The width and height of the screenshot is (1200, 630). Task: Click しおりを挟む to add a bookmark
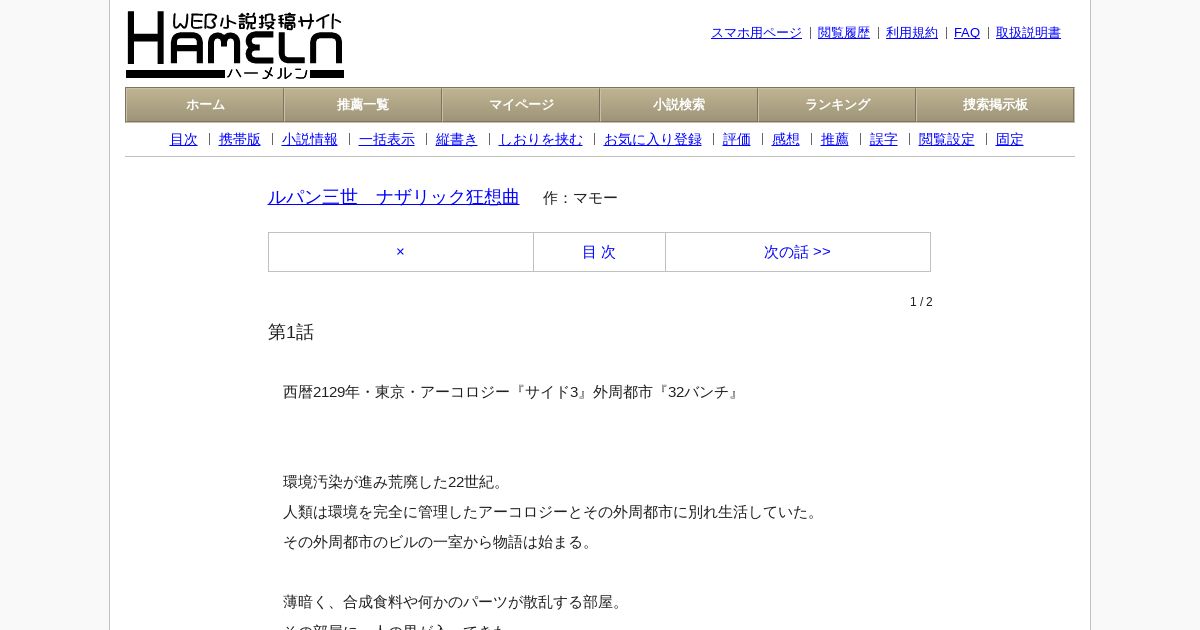(x=541, y=140)
